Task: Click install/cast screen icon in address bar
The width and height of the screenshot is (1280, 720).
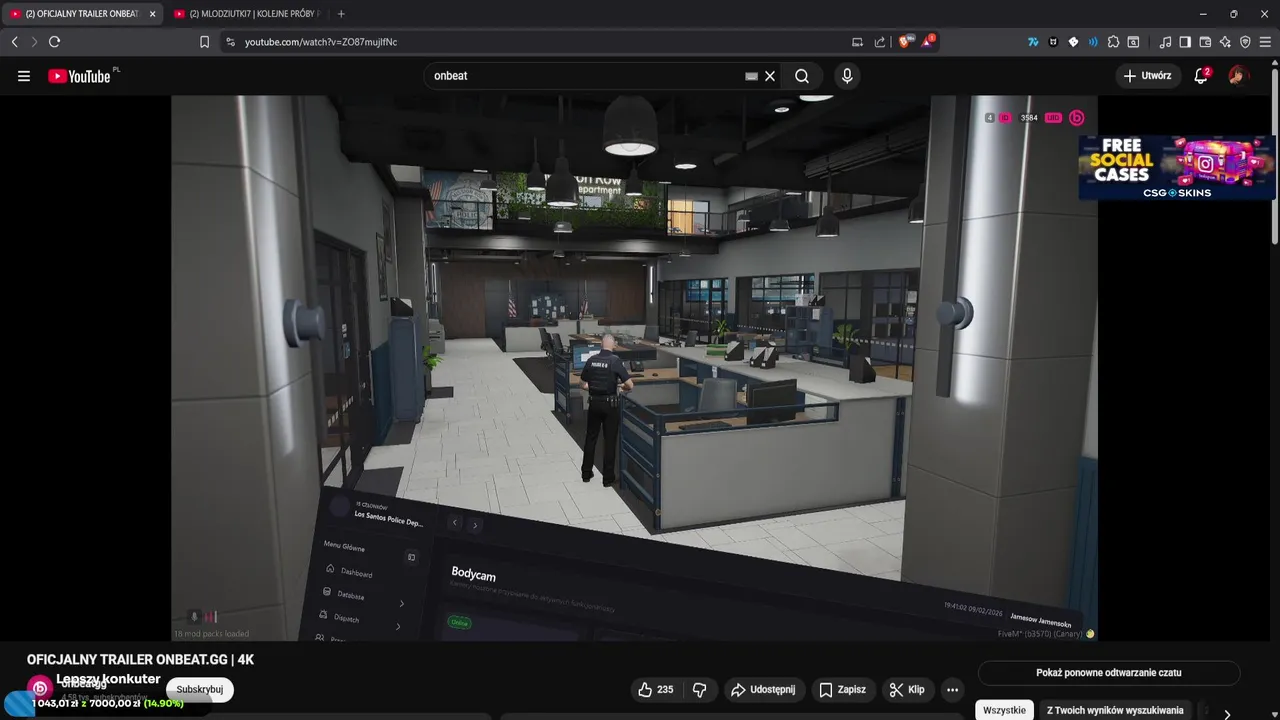Action: pyautogui.click(x=857, y=42)
